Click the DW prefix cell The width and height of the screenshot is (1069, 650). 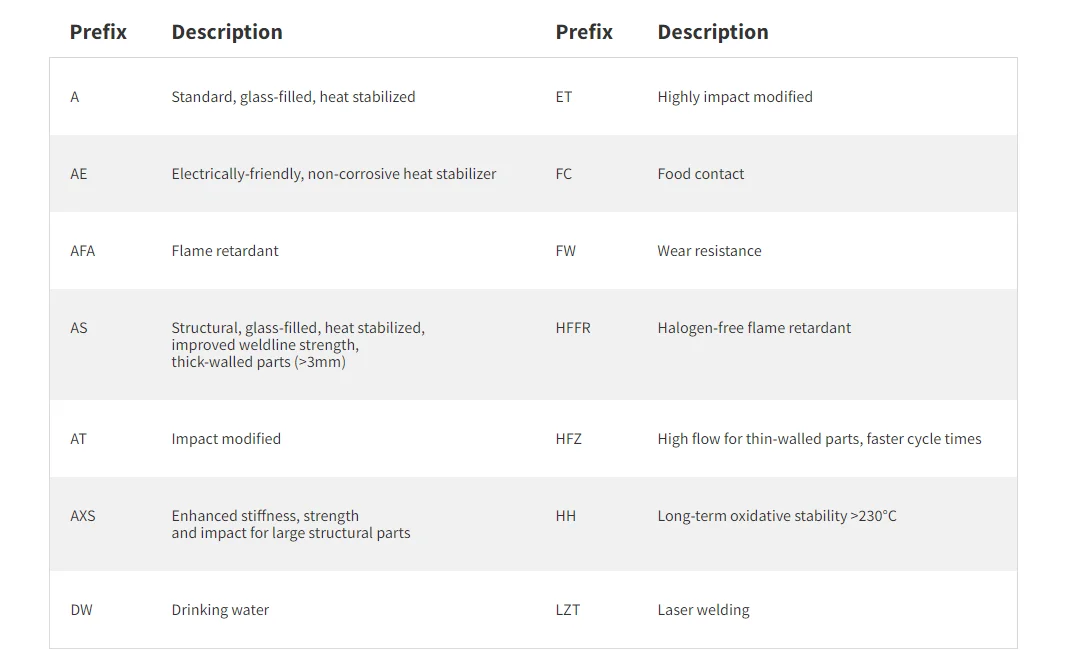point(81,610)
